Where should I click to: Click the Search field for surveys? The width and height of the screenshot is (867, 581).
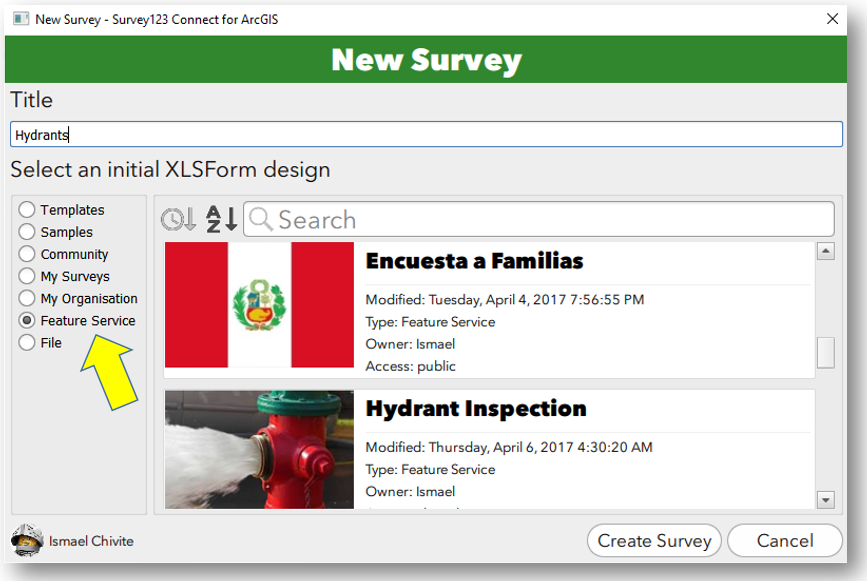click(x=550, y=220)
